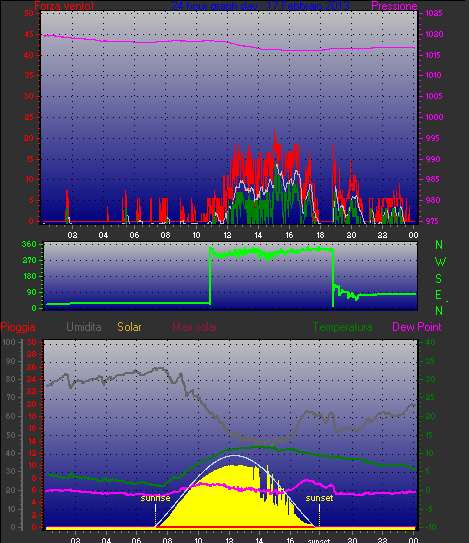469x543 pixels.
Task: Click the magenta Dew Point legend label
Action: 417,327
